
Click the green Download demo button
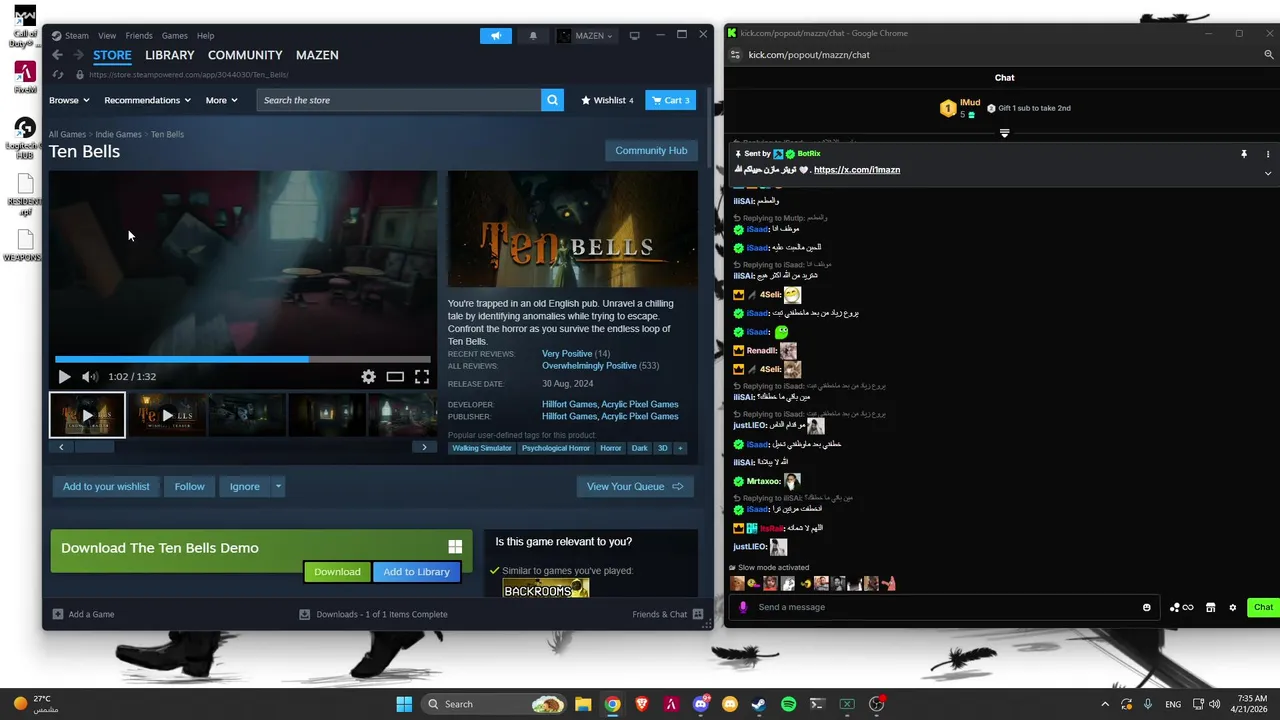coord(337,572)
